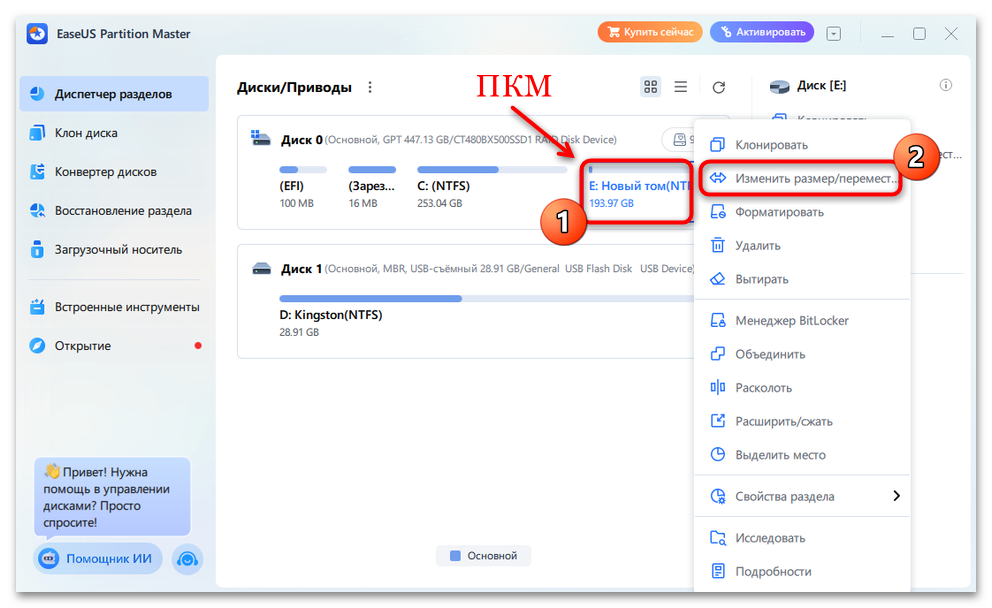Choose Клонировать from the context menu

click(802, 145)
